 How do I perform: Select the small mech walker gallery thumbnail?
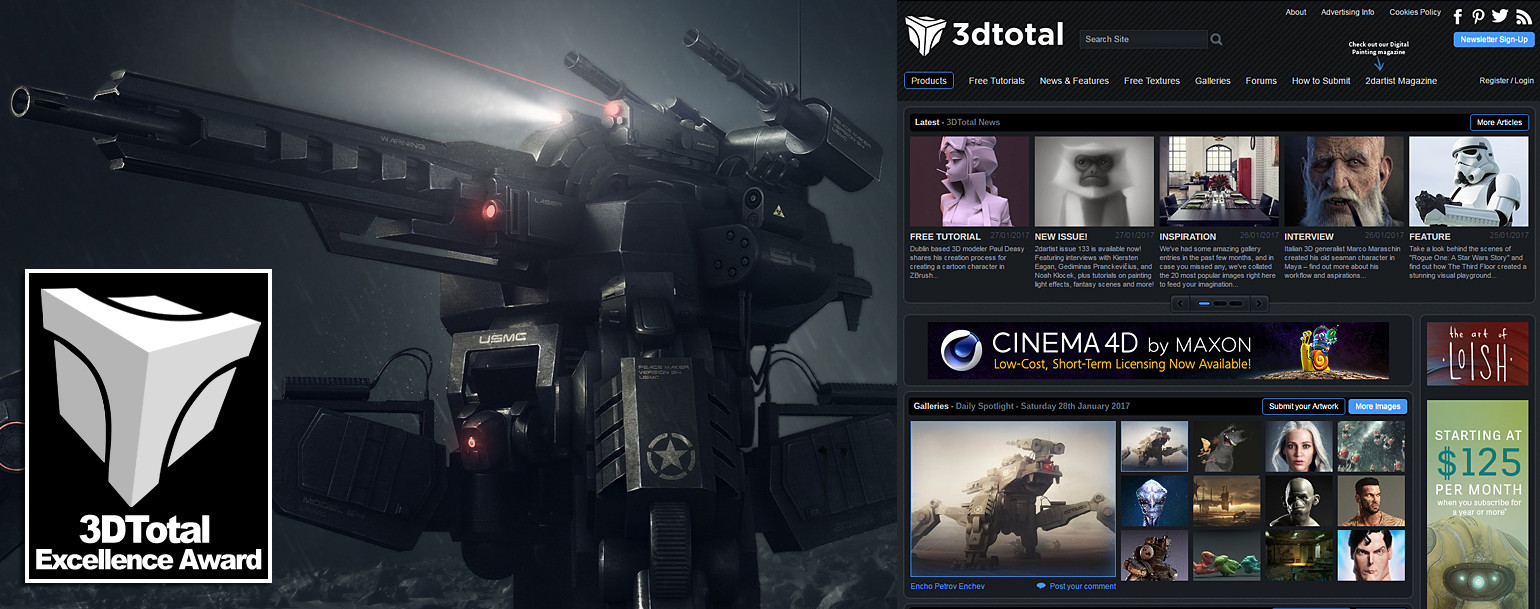(x=1154, y=446)
